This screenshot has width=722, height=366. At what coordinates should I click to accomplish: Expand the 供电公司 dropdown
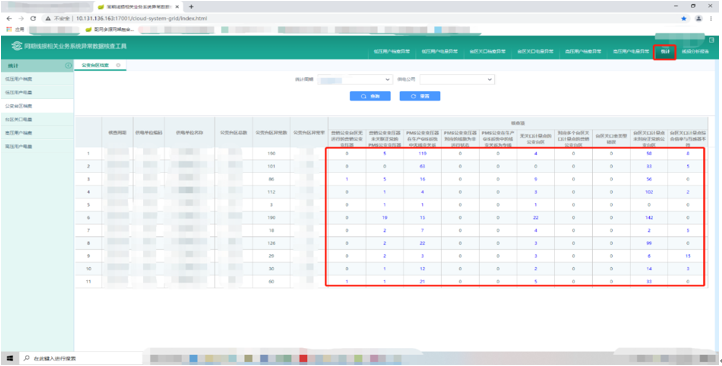[x=457, y=80]
